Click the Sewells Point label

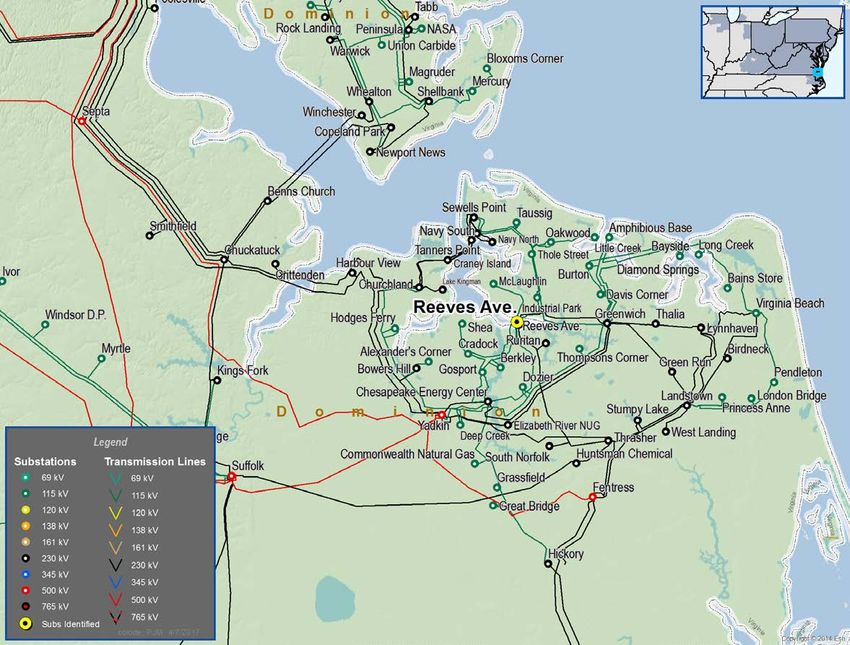click(x=474, y=207)
